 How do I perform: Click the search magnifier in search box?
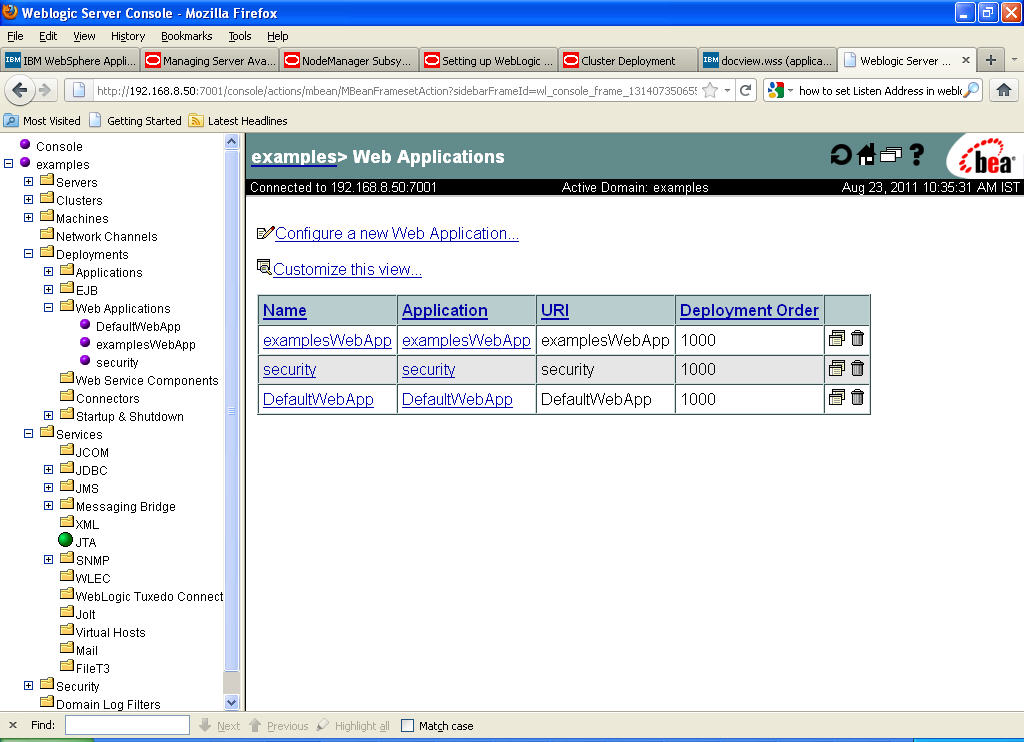(x=971, y=90)
